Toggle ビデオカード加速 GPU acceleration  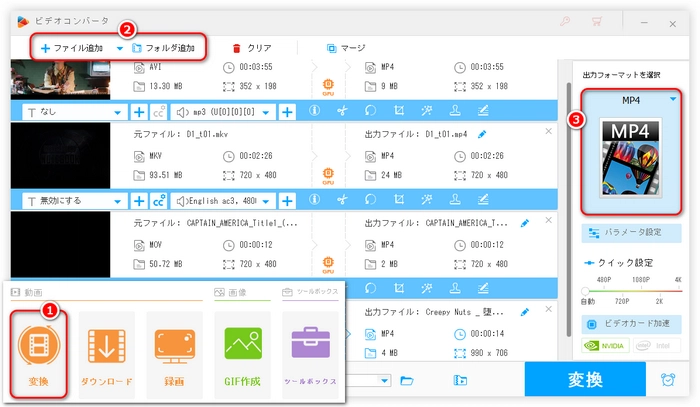tap(631, 325)
